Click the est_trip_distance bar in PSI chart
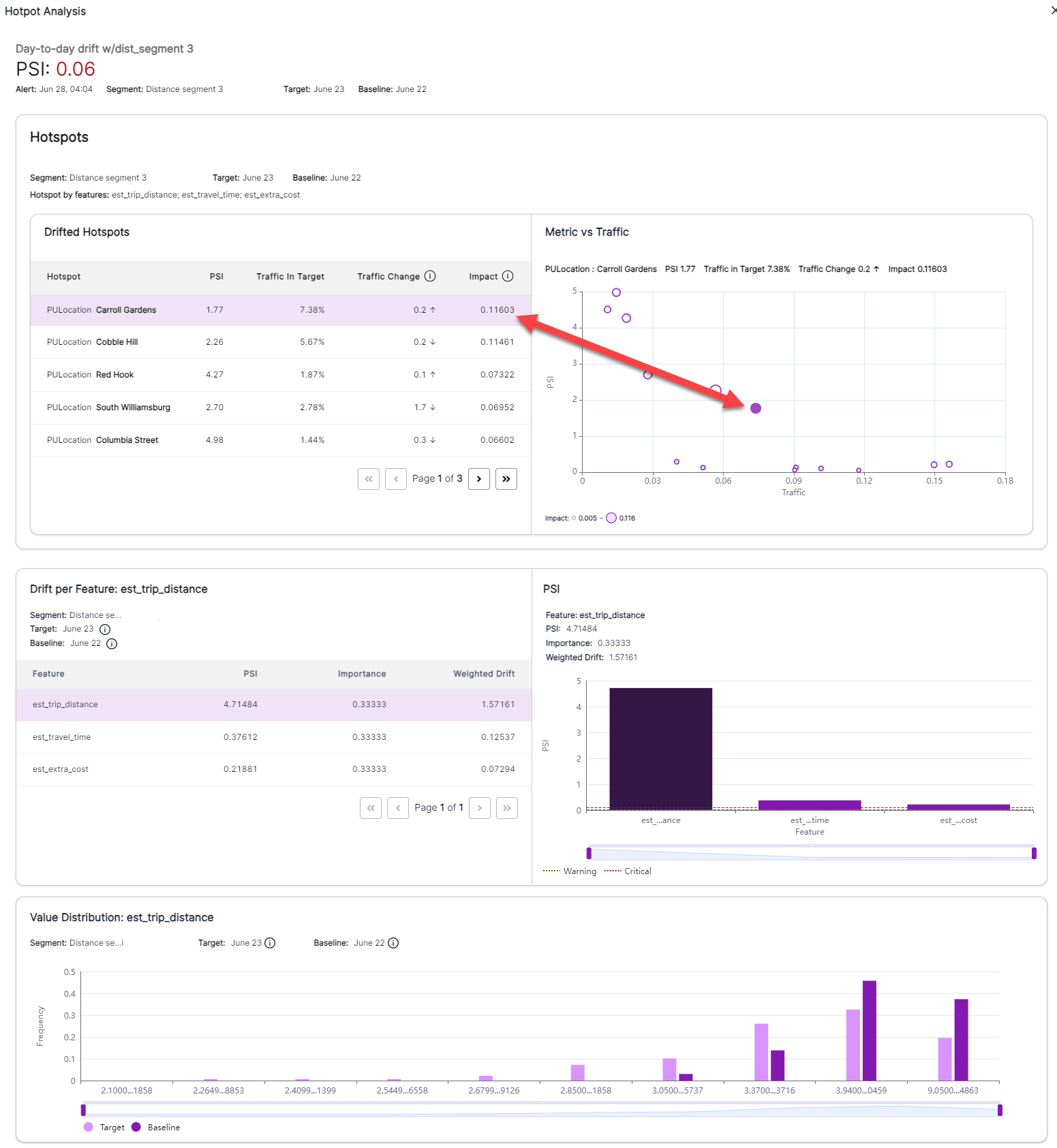This screenshot has width=1057, height=1148. coord(660,749)
